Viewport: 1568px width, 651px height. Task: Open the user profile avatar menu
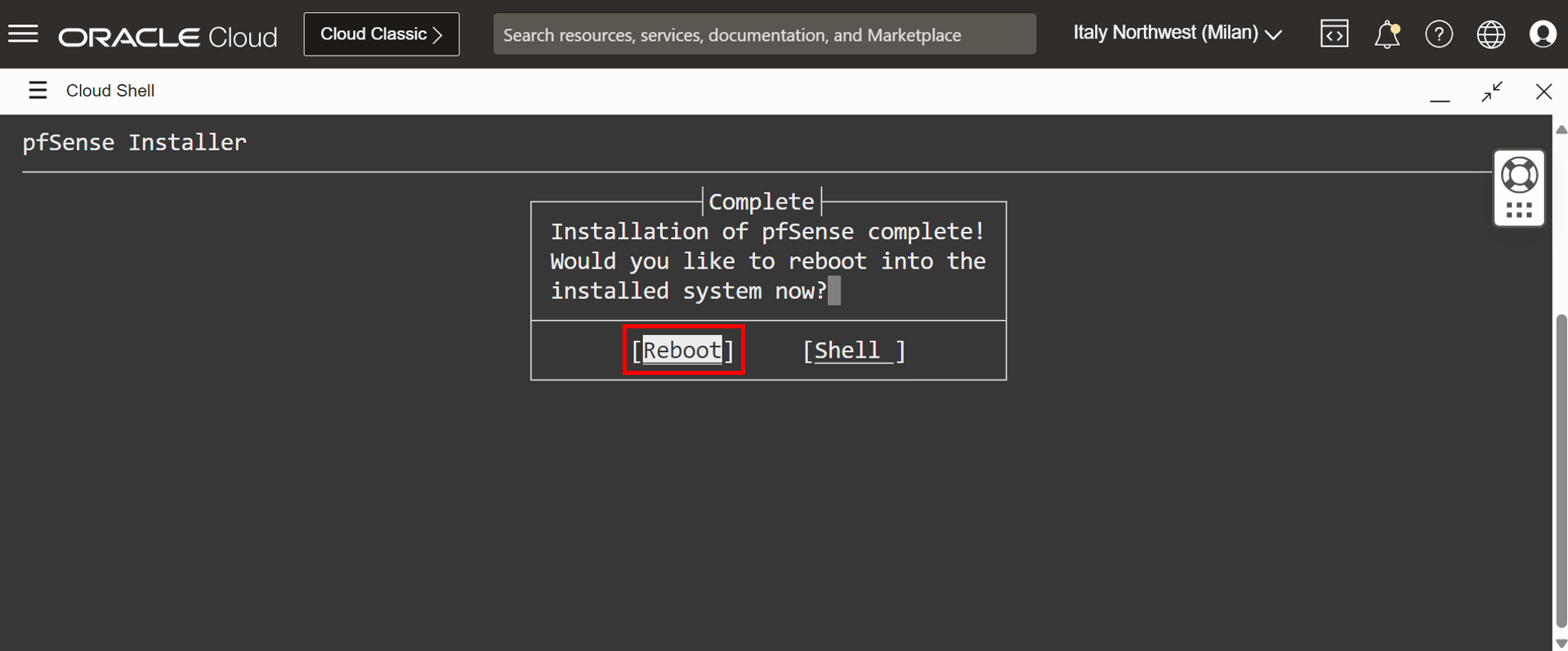[x=1543, y=34]
